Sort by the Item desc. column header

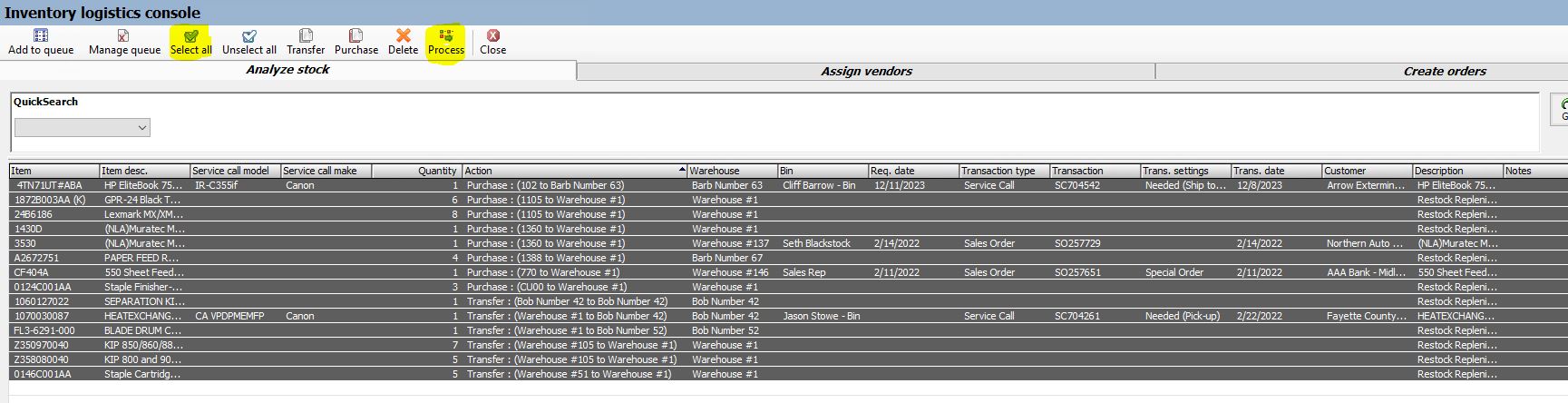click(144, 171)
